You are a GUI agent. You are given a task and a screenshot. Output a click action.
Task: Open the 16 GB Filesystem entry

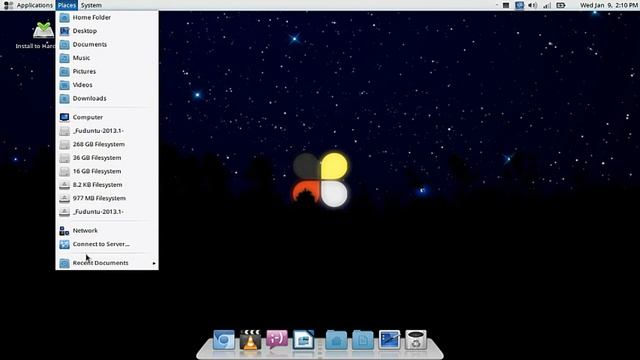click(x=107, y=171)
